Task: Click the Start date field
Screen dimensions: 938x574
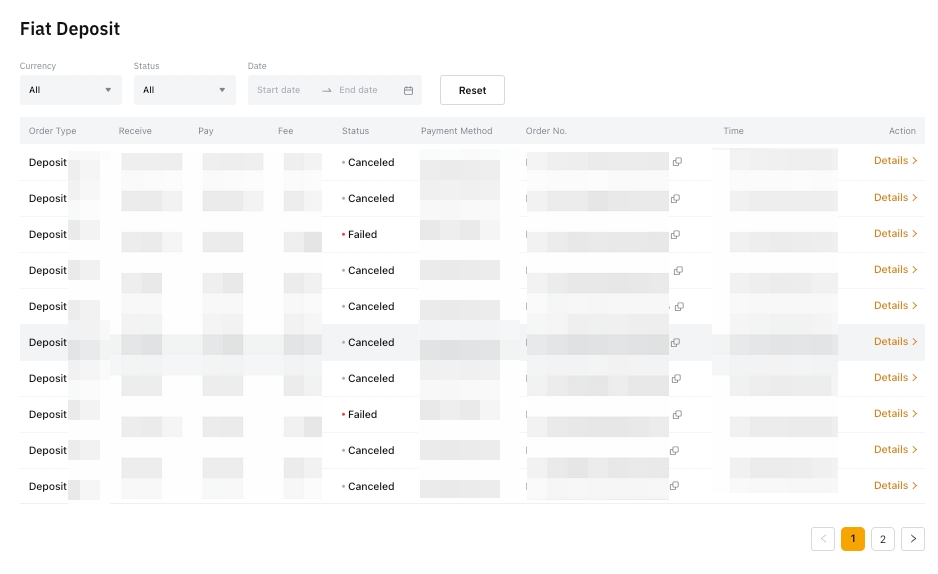Action: [x=279, y=91]
